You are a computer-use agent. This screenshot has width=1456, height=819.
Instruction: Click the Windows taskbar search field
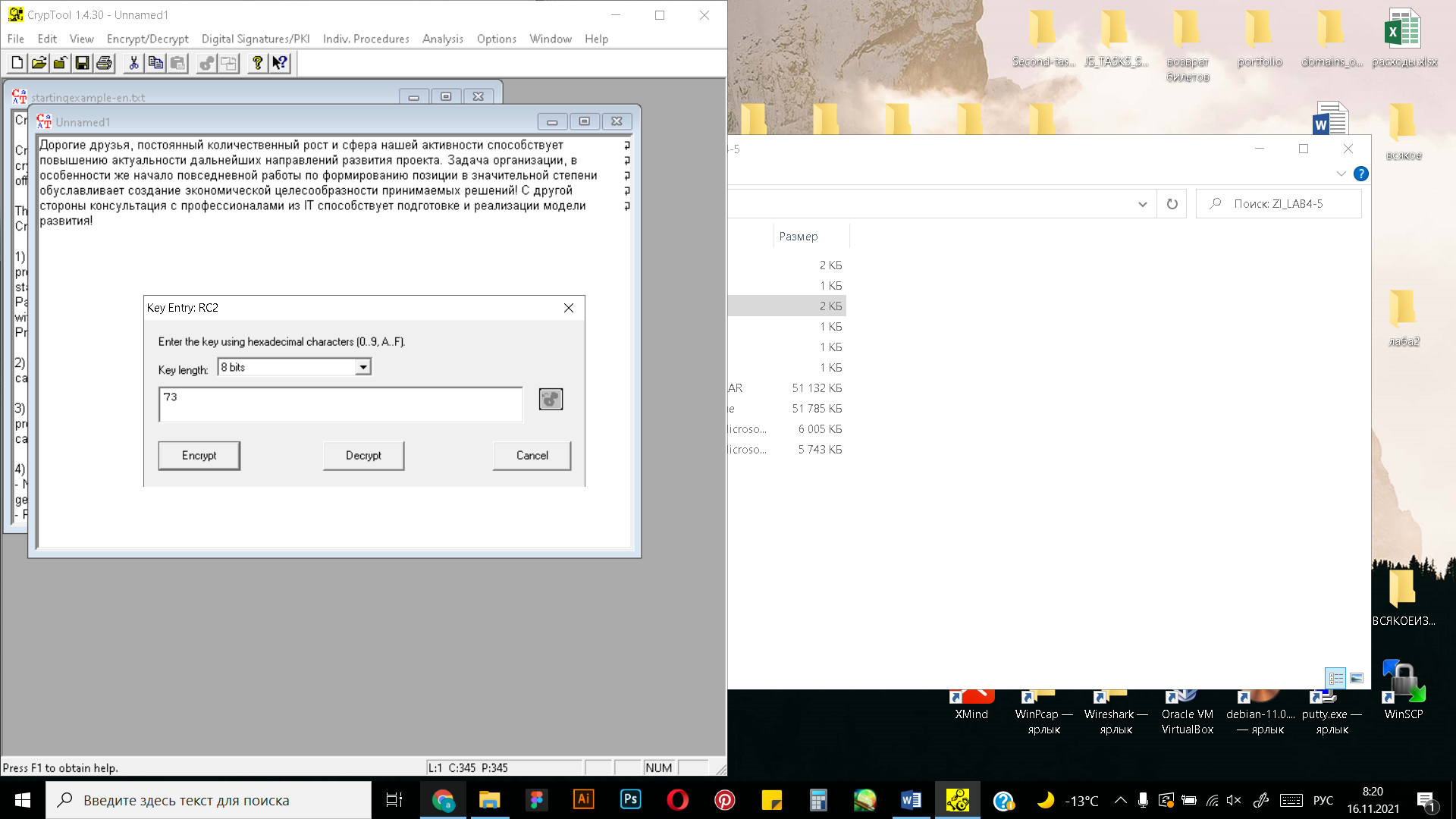coord(209,800)
